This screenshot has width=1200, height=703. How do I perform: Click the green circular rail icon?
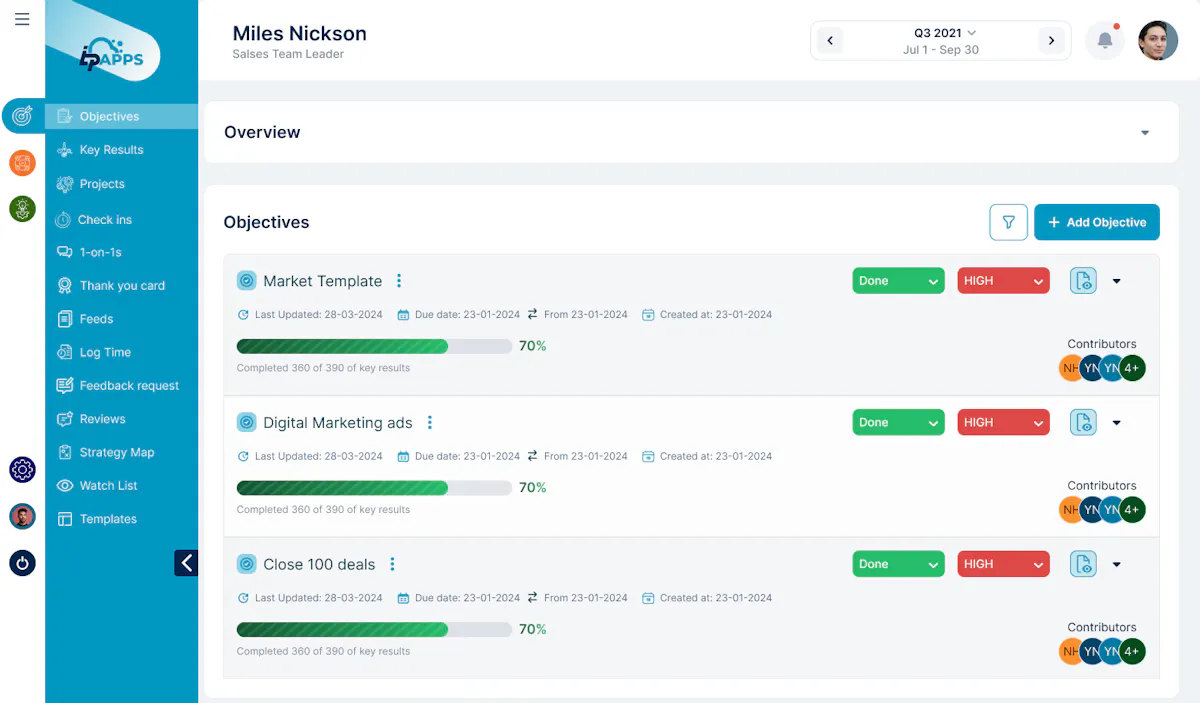22,208
